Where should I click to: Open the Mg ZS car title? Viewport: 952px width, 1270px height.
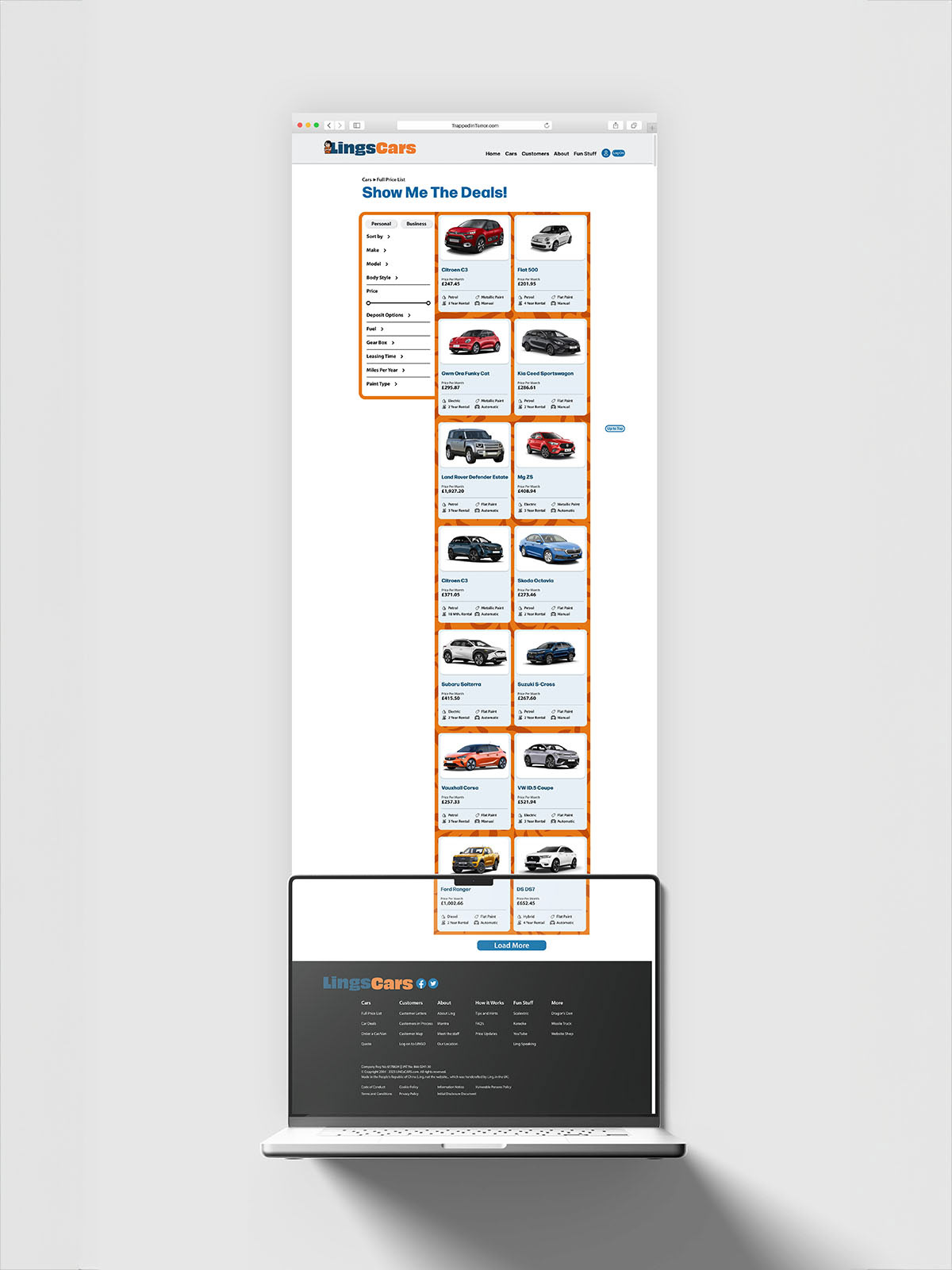point(525,478)
